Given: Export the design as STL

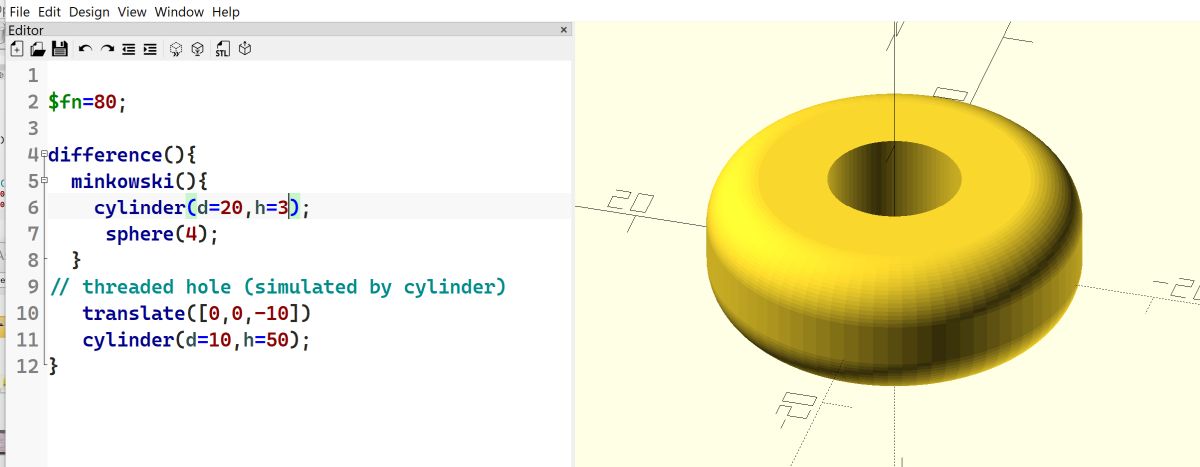Looking at the screenshot, I should tap(223, 48).
